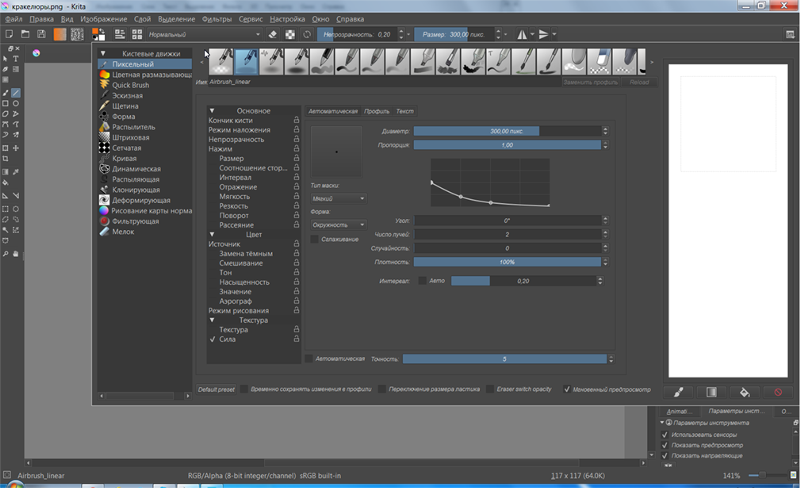Select Airbrush_linear preset thumbnail
Viewport: 800px width, 488px height.
click(246, 62)
